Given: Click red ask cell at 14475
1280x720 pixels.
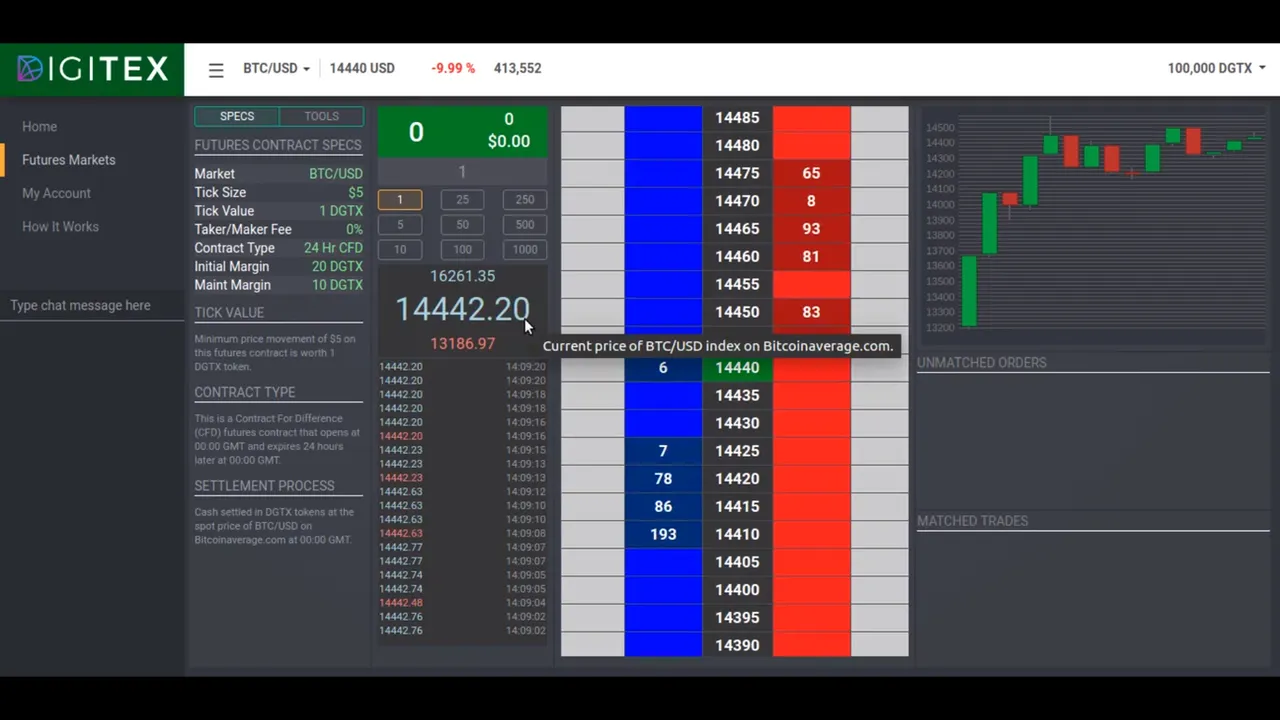Looking at the screenshot, I should tap(811, 173).
